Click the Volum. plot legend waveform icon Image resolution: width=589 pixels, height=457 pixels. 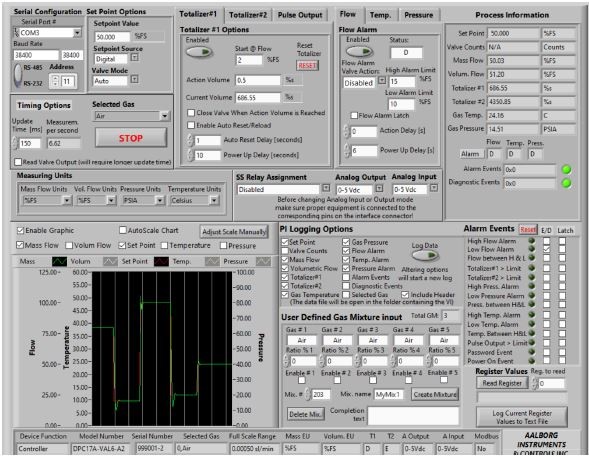click(x=110, y=261)
